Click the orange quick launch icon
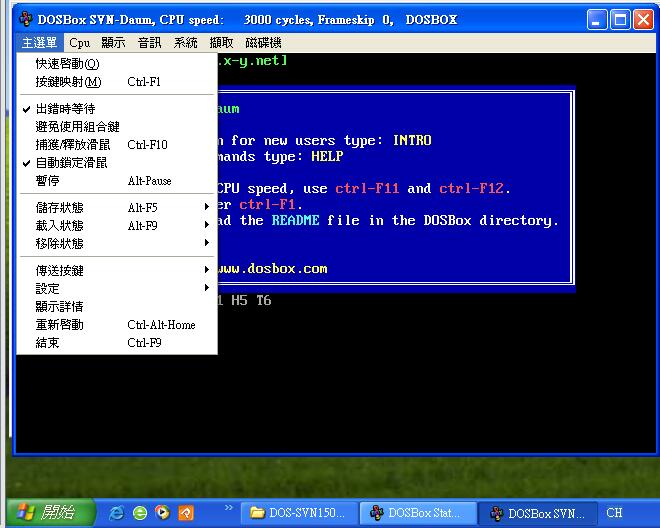Image resolution: width=660 pixels, height=528 pixels. point(186,512)
